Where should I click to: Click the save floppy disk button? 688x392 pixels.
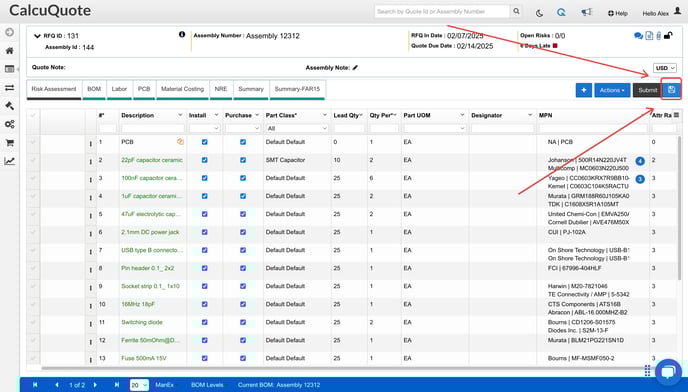(x=671, y=90)
